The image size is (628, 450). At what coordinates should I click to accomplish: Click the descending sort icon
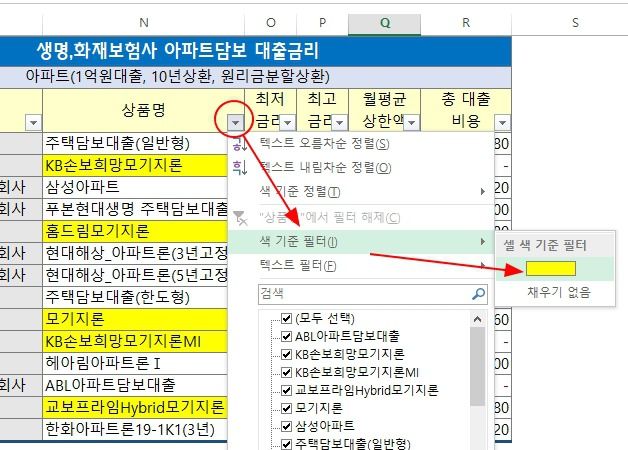click(x=240, y=167)
